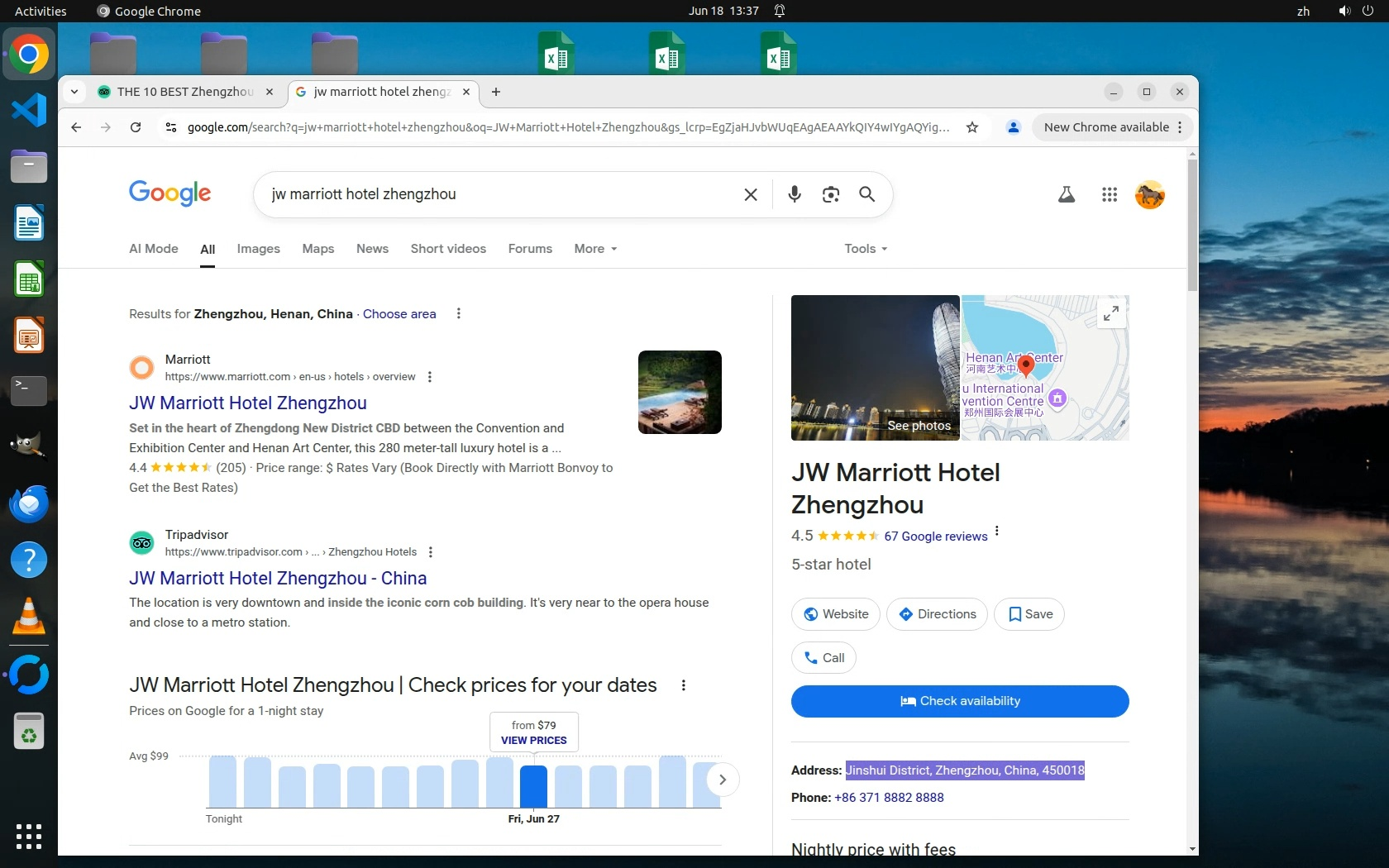Open the Chrome tab search dropdown
This screenshot has width=1389, height=868.
(74, 92)
